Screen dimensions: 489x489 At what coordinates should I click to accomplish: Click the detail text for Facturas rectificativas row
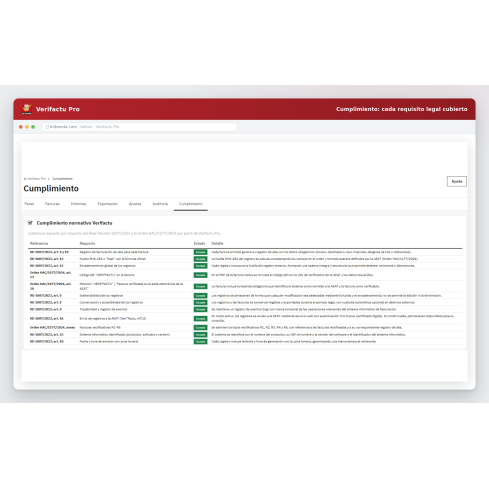[306, 327]
